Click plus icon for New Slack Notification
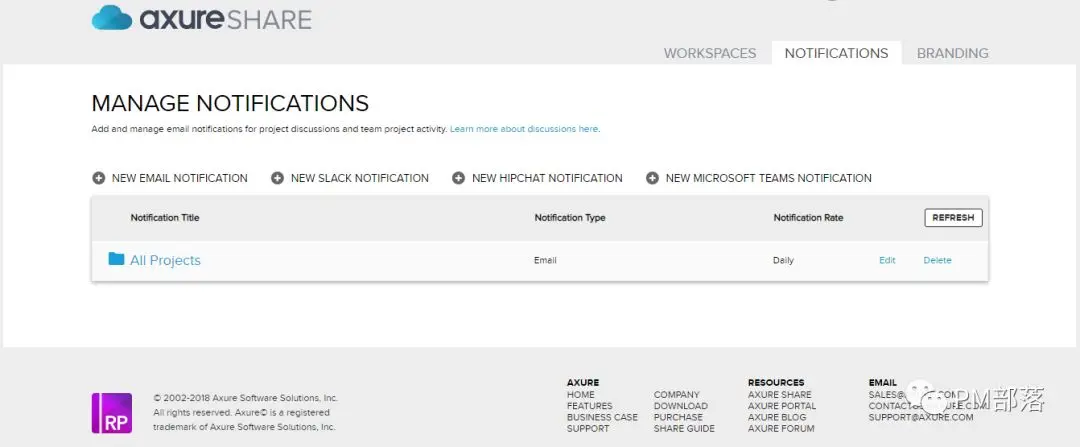The width and height of the screenshot is (1080, 447). pyautogui.click(x=278, y=178)
